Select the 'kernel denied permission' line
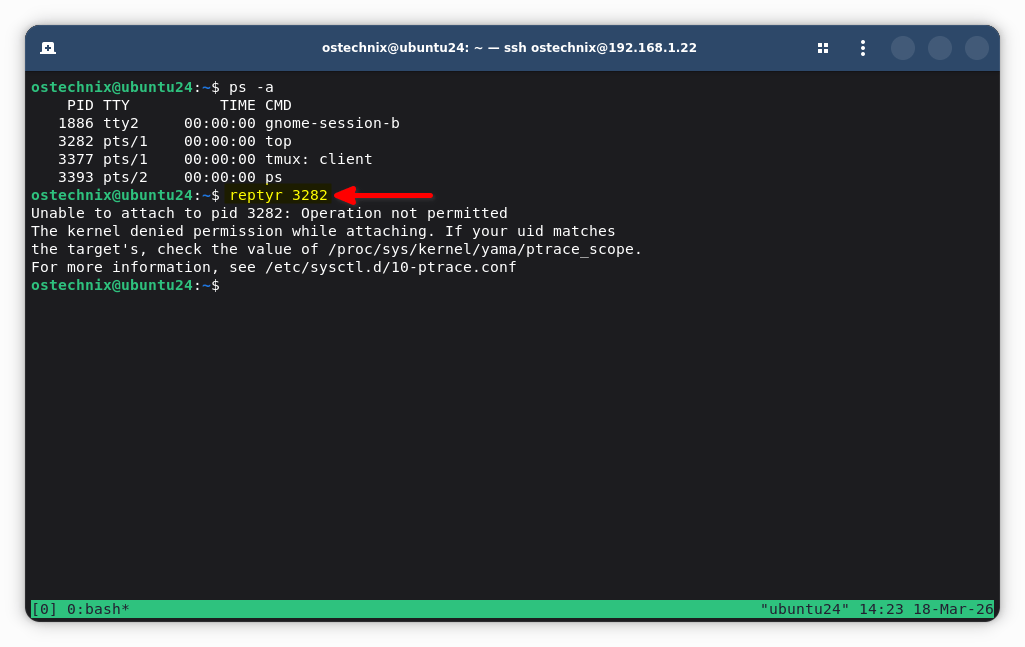This screenshot has width=1025, height=647. point(323,231)
